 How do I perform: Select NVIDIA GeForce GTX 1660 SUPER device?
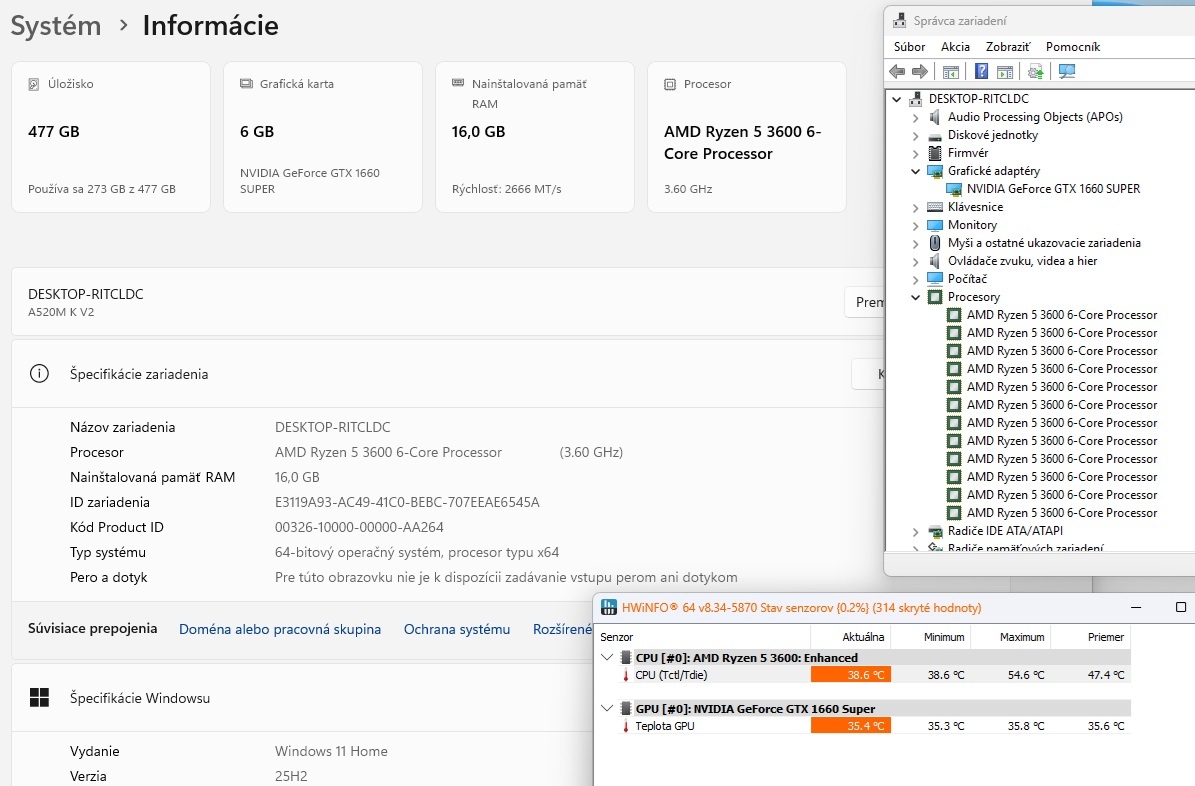click(x=1053, y=189)
